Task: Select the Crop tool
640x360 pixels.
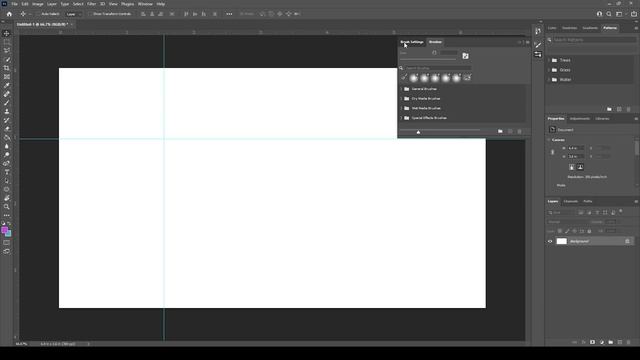Action: pos(7,68)
